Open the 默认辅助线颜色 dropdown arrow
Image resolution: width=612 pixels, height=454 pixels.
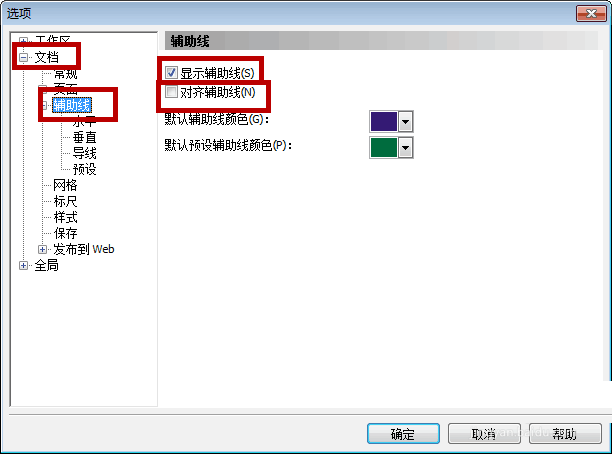pos(405,121)
